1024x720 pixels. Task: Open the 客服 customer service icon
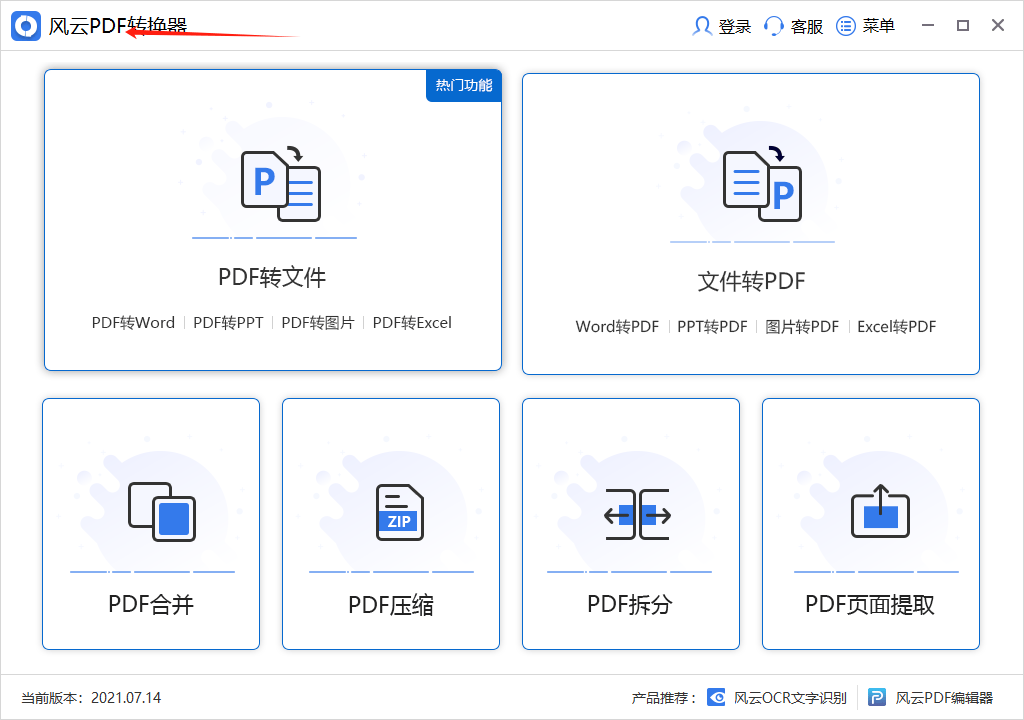click(772, 25)
